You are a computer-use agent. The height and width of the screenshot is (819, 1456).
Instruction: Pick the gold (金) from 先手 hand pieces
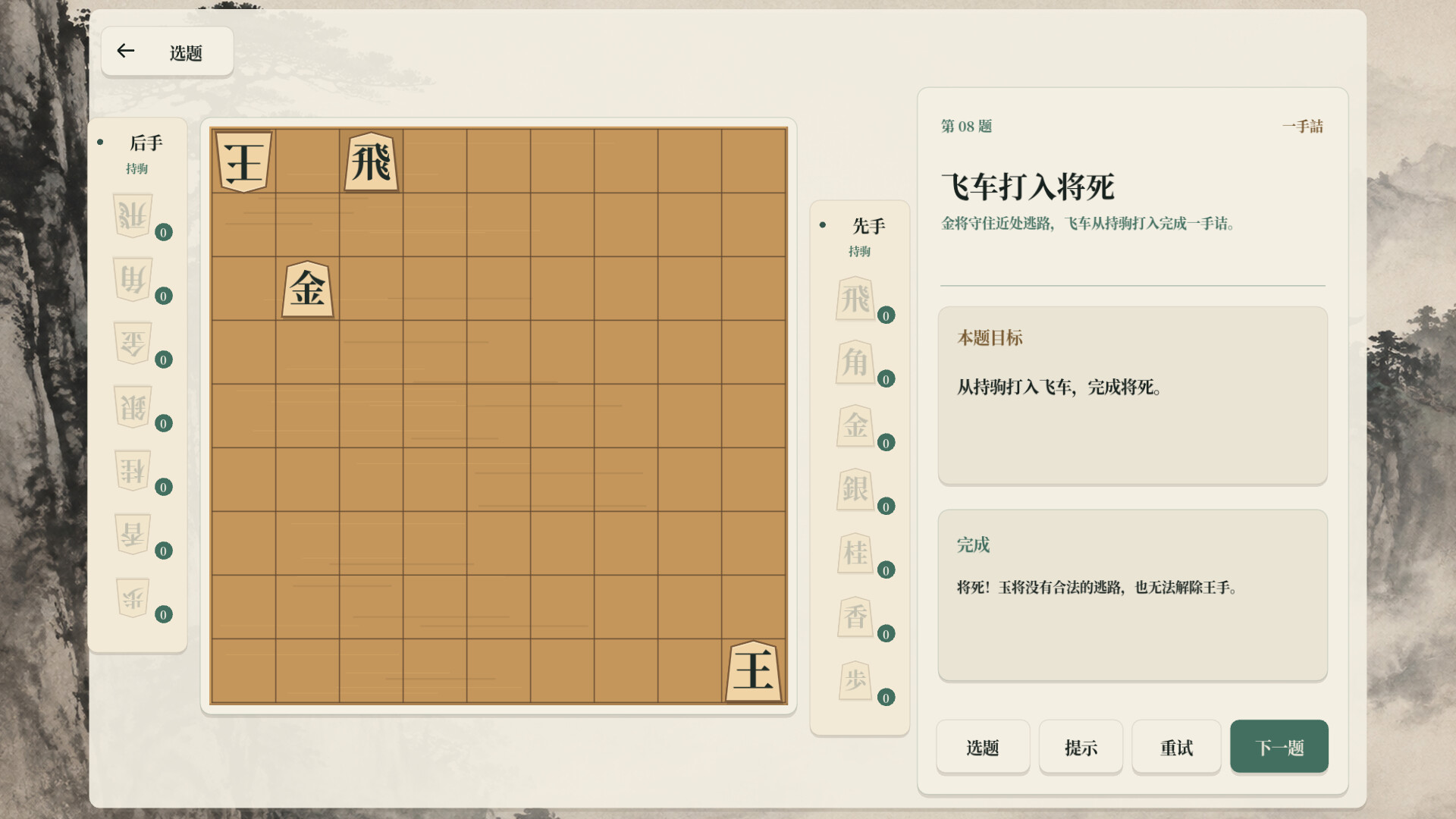pyautogui.click(x=855, y=426)
